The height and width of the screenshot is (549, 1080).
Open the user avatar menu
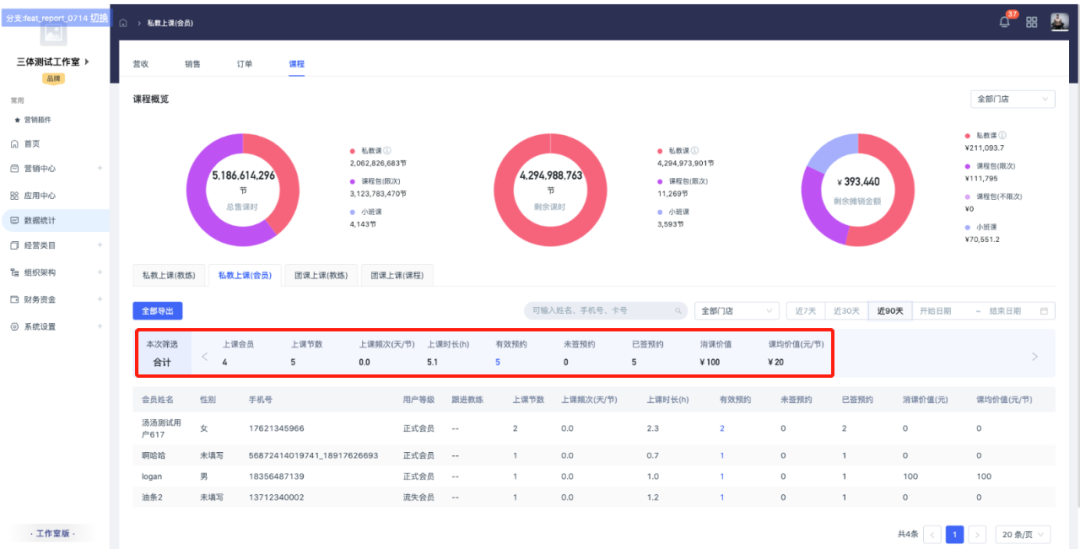(1059, 22)
